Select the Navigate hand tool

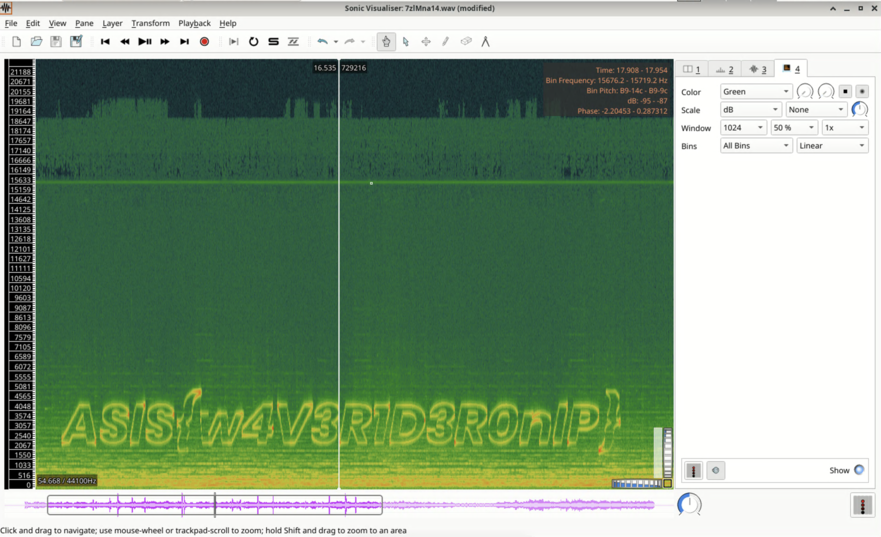point(386,42)
